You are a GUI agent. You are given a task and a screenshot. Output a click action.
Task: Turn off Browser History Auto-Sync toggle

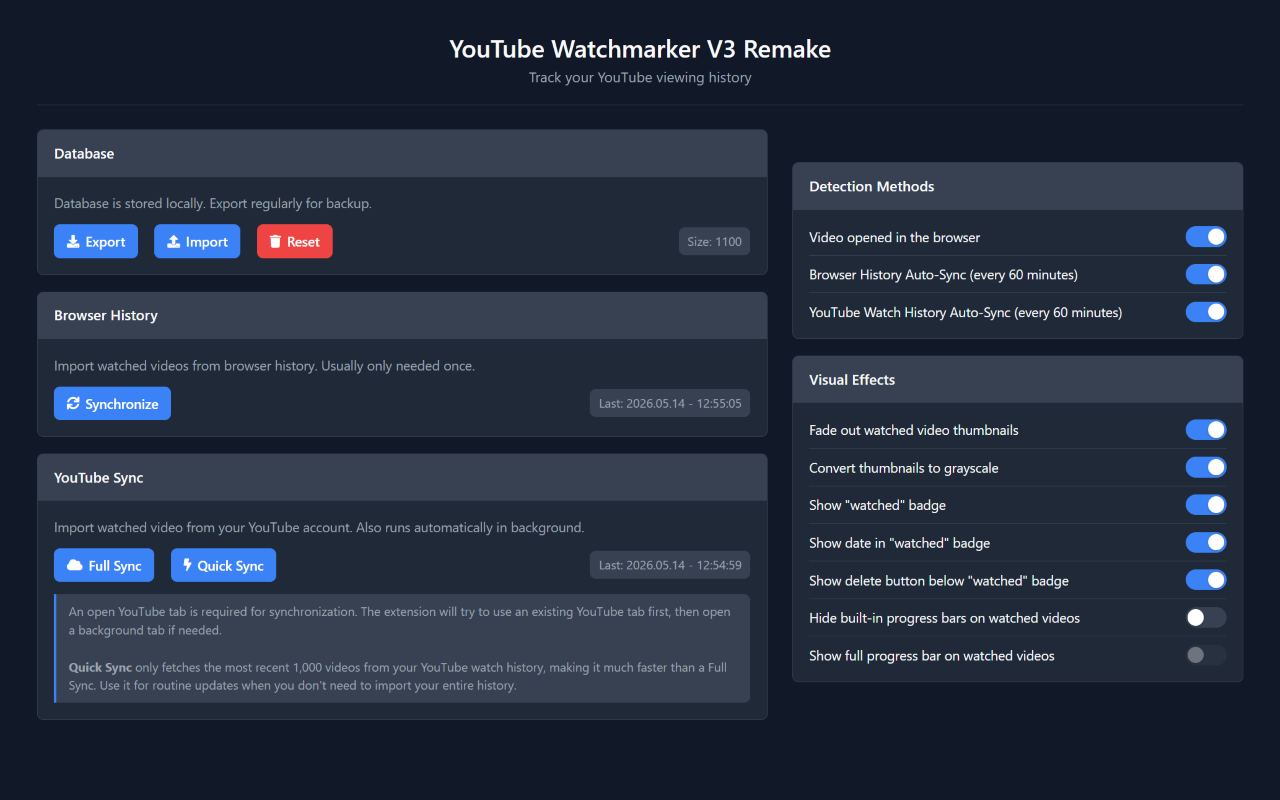pyautogui.click(x=1206, y=274)
